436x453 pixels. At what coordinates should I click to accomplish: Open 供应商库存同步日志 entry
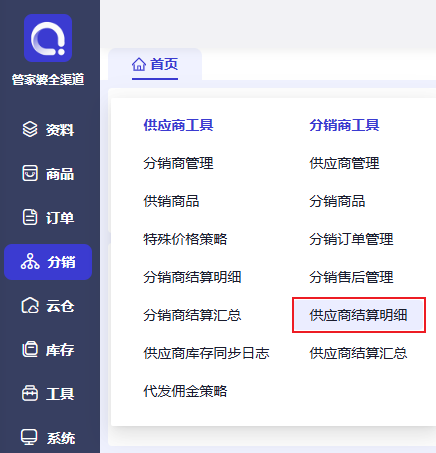pyautogui.click(x=206, y=353)
